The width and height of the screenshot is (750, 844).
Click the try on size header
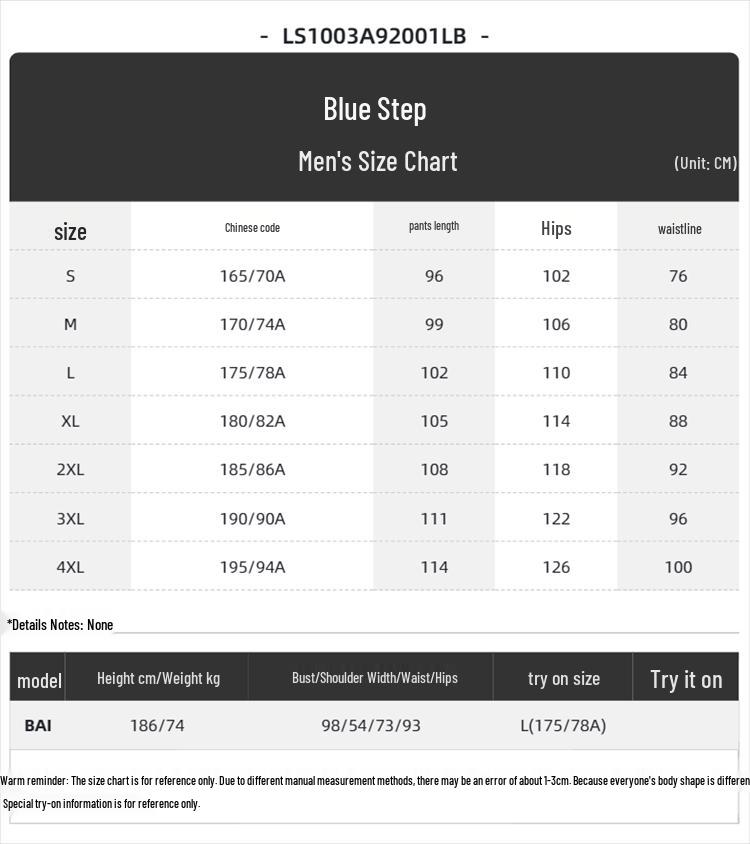tap(564, 679)
